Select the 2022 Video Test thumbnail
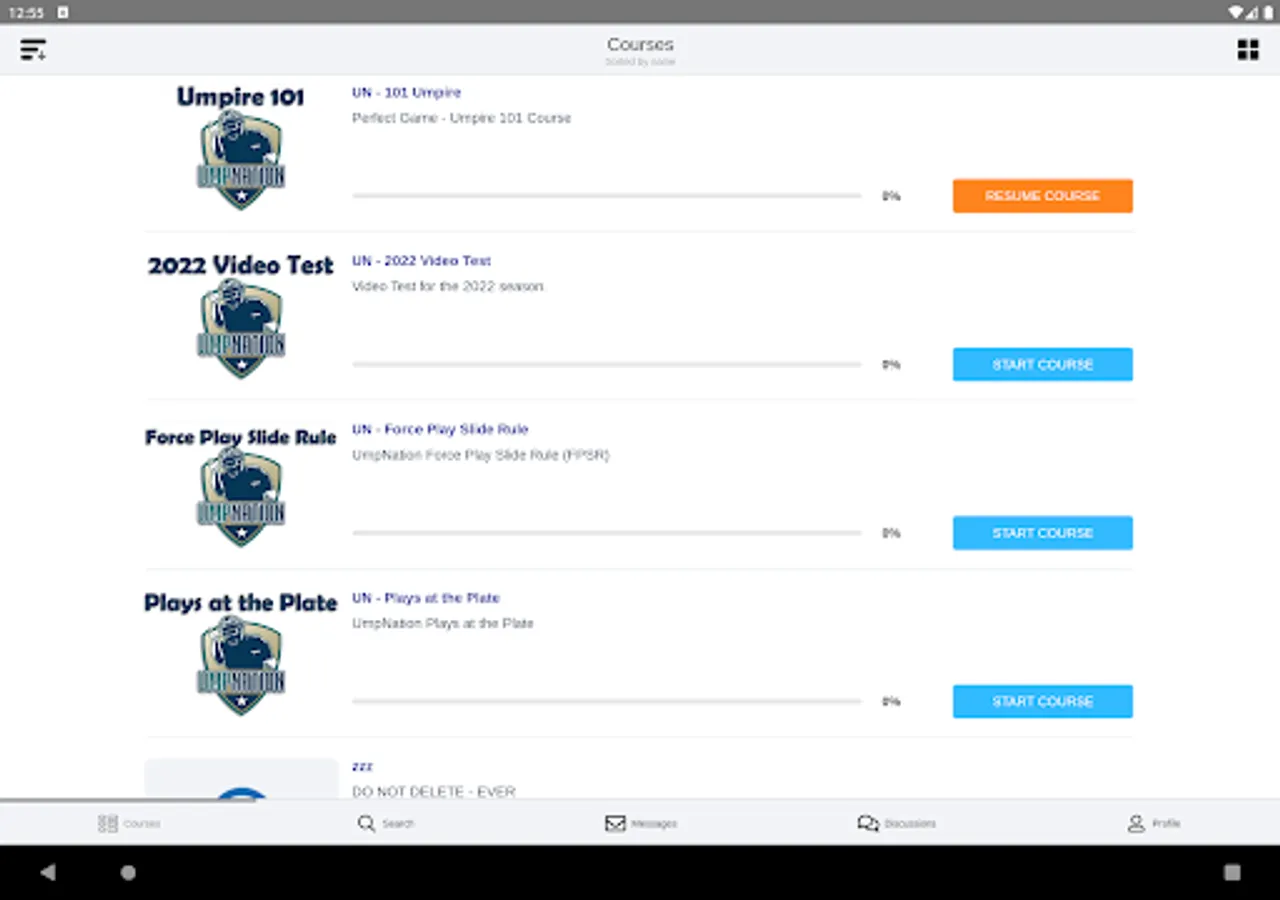 [241, 315]
